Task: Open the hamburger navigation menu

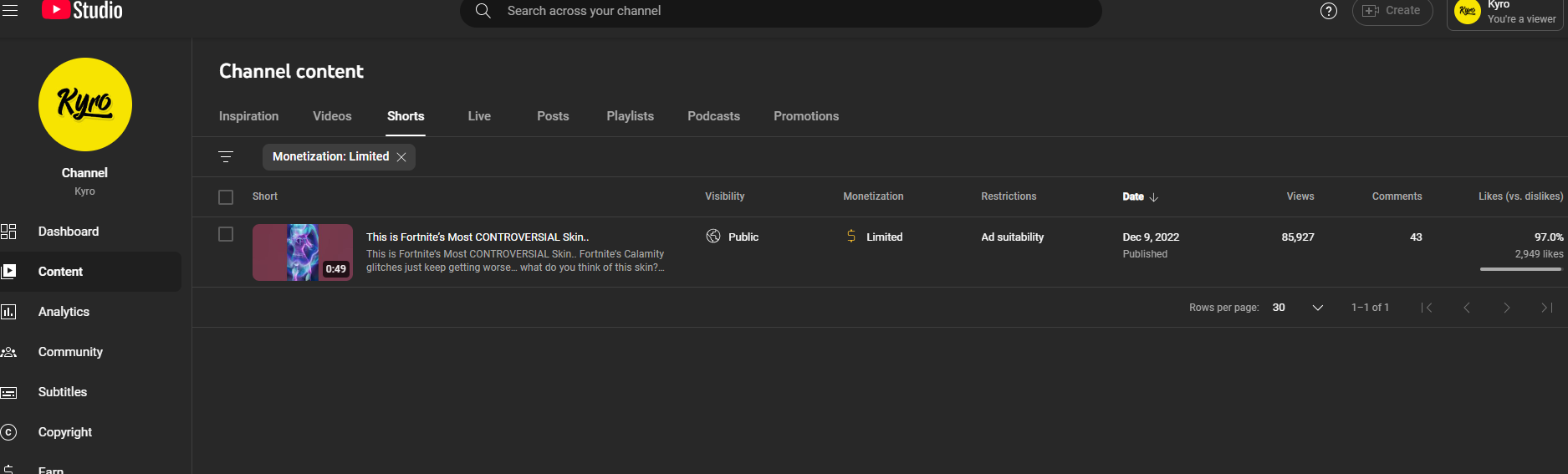Action: point(9,10)
